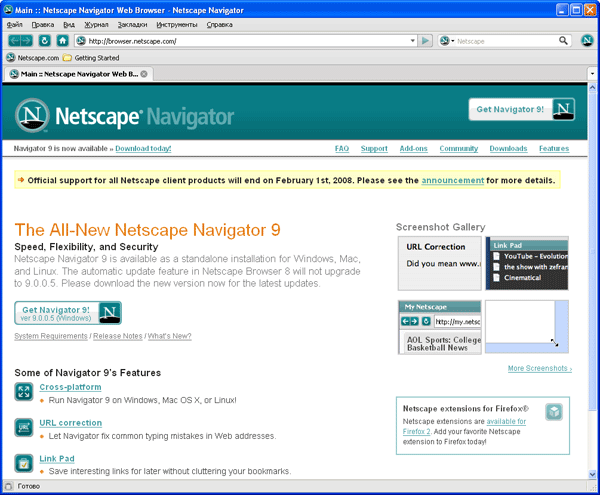This screenshot has height=495, width=600.
Task: Open the FAQ link
Action: (342, 148)
